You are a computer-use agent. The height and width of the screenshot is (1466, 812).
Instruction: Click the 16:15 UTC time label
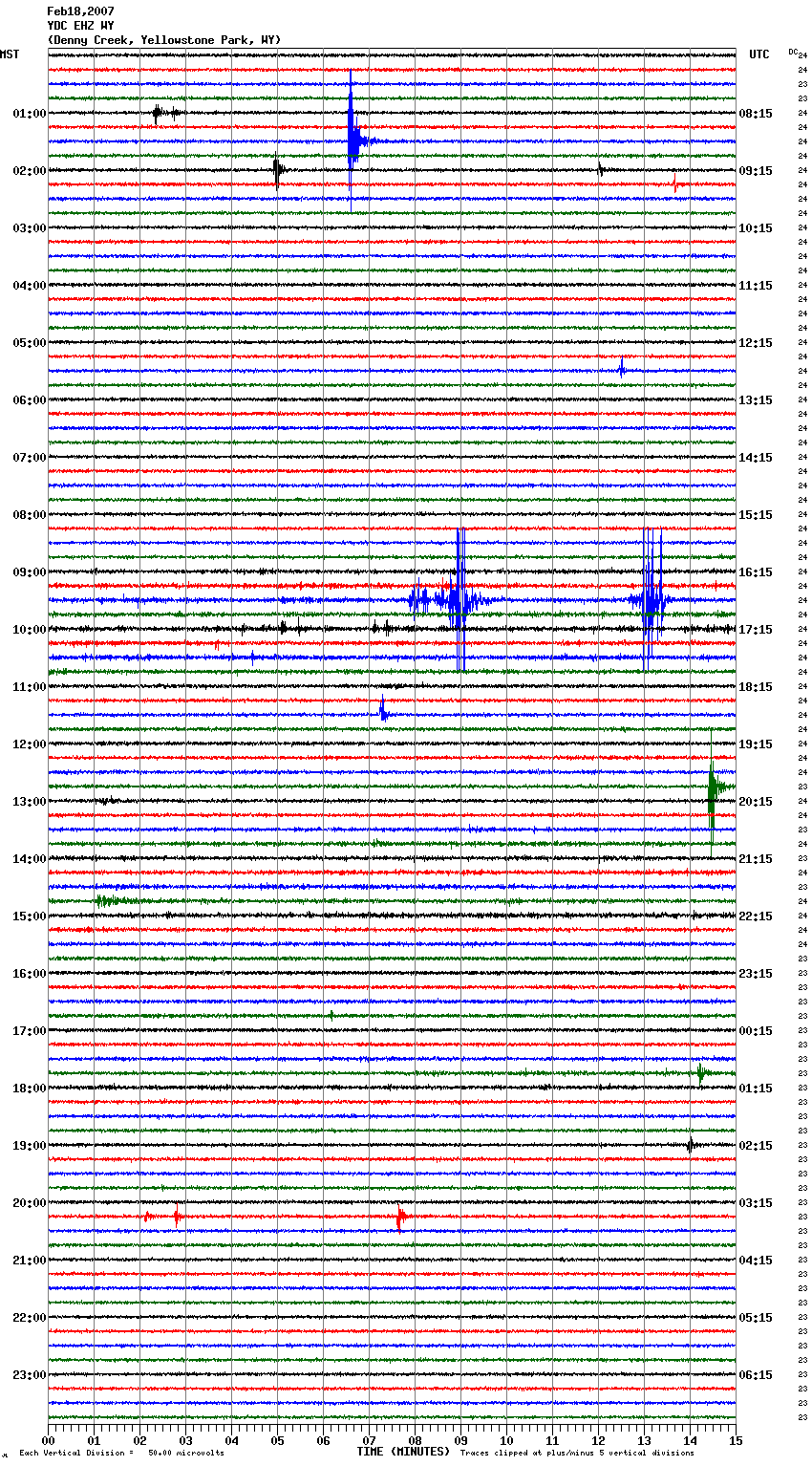click(756, 572)
